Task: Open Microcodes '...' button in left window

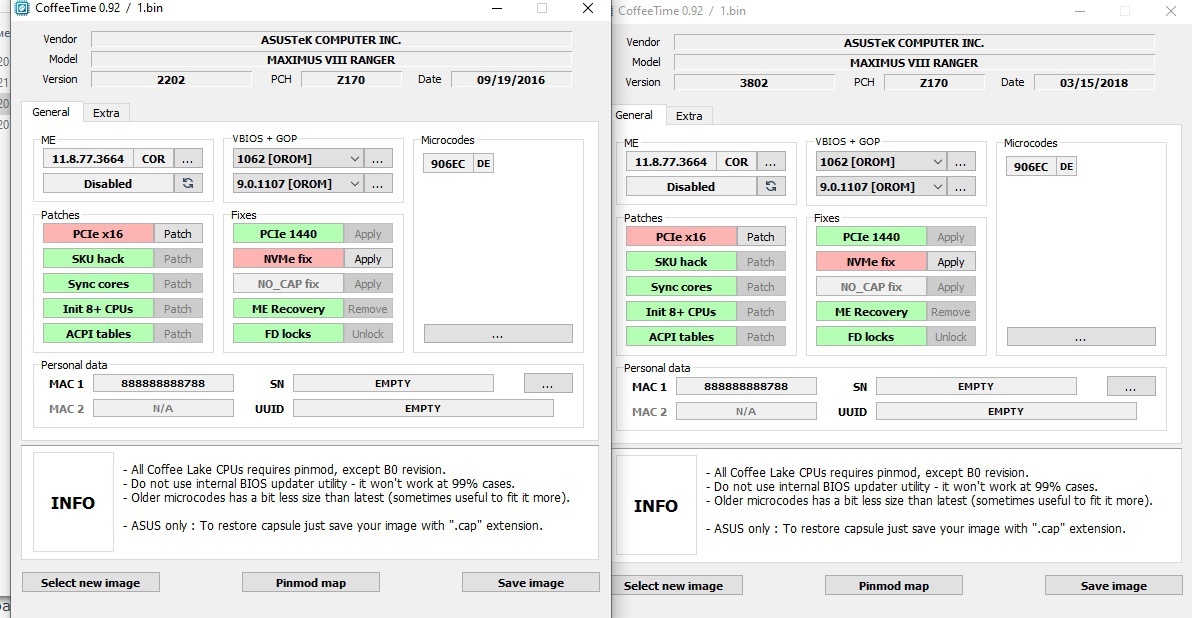Action: [x=498, y=334]
